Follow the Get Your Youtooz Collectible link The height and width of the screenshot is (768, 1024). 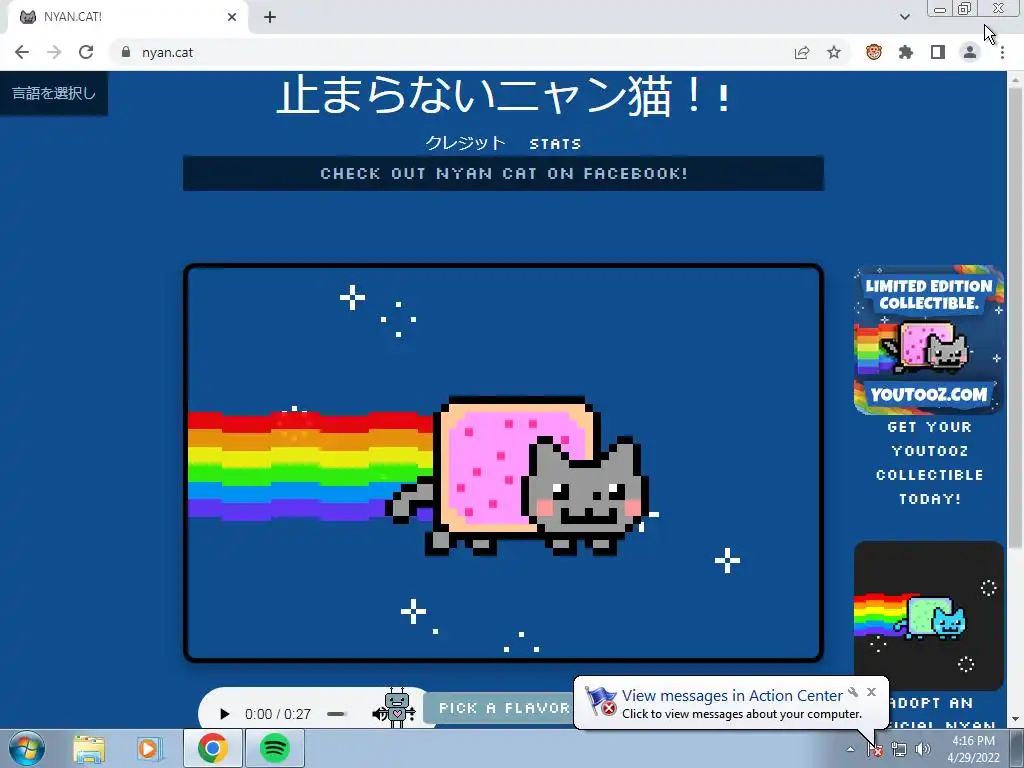929,463
